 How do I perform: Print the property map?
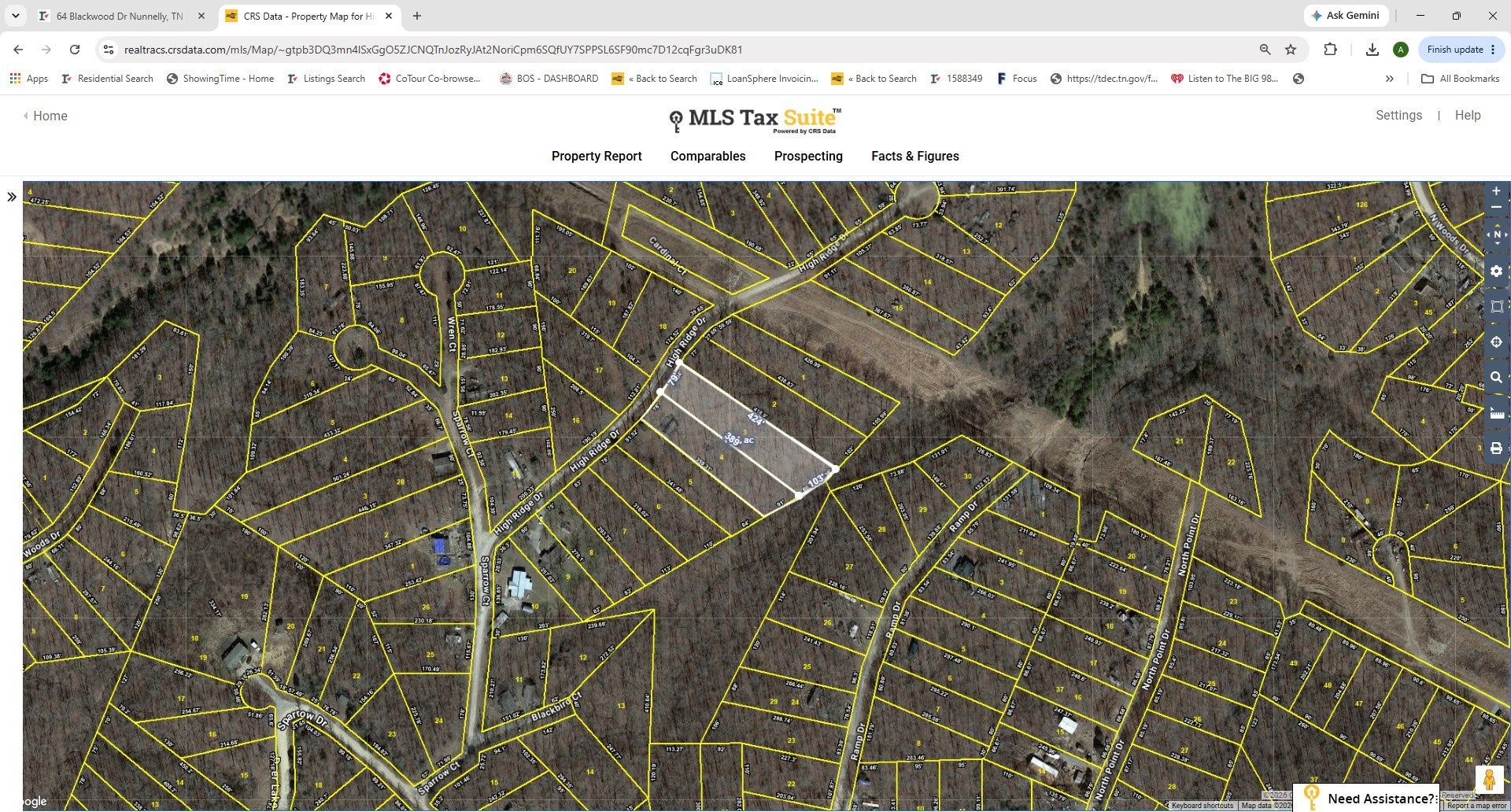(1496, 448)
